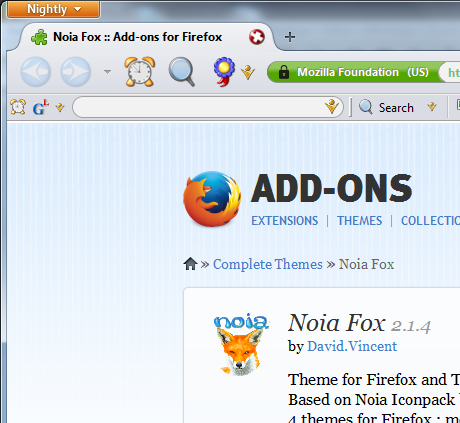Viewport: 460px width, 423px height.
Task: Open the Nightly application menu dropdown
Action: (x=53, y=9)
